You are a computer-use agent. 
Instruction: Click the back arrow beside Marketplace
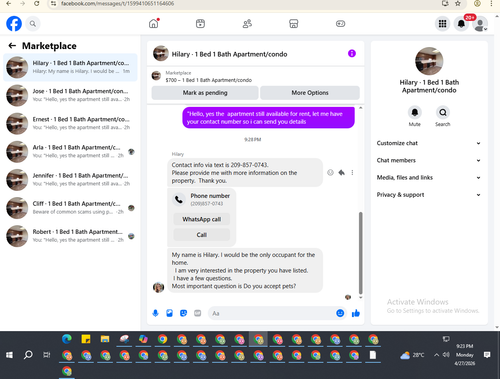click(12, 46)
